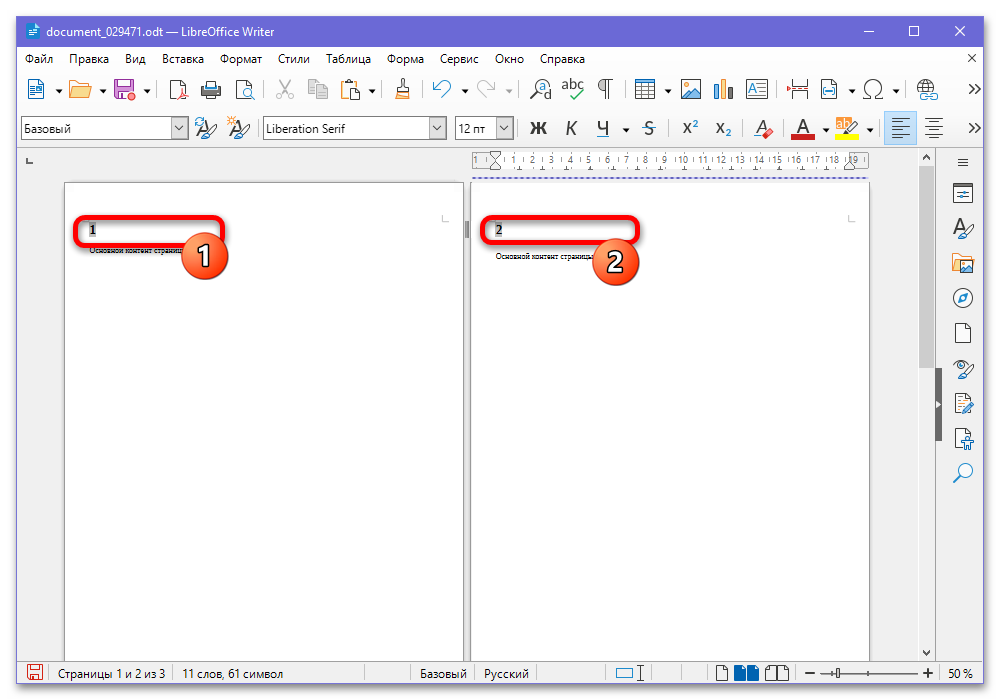Expand the paragraph style Базовый dropdown
Image resolution: width=1000 pixels, height=700 pixels.
(179, 129)
